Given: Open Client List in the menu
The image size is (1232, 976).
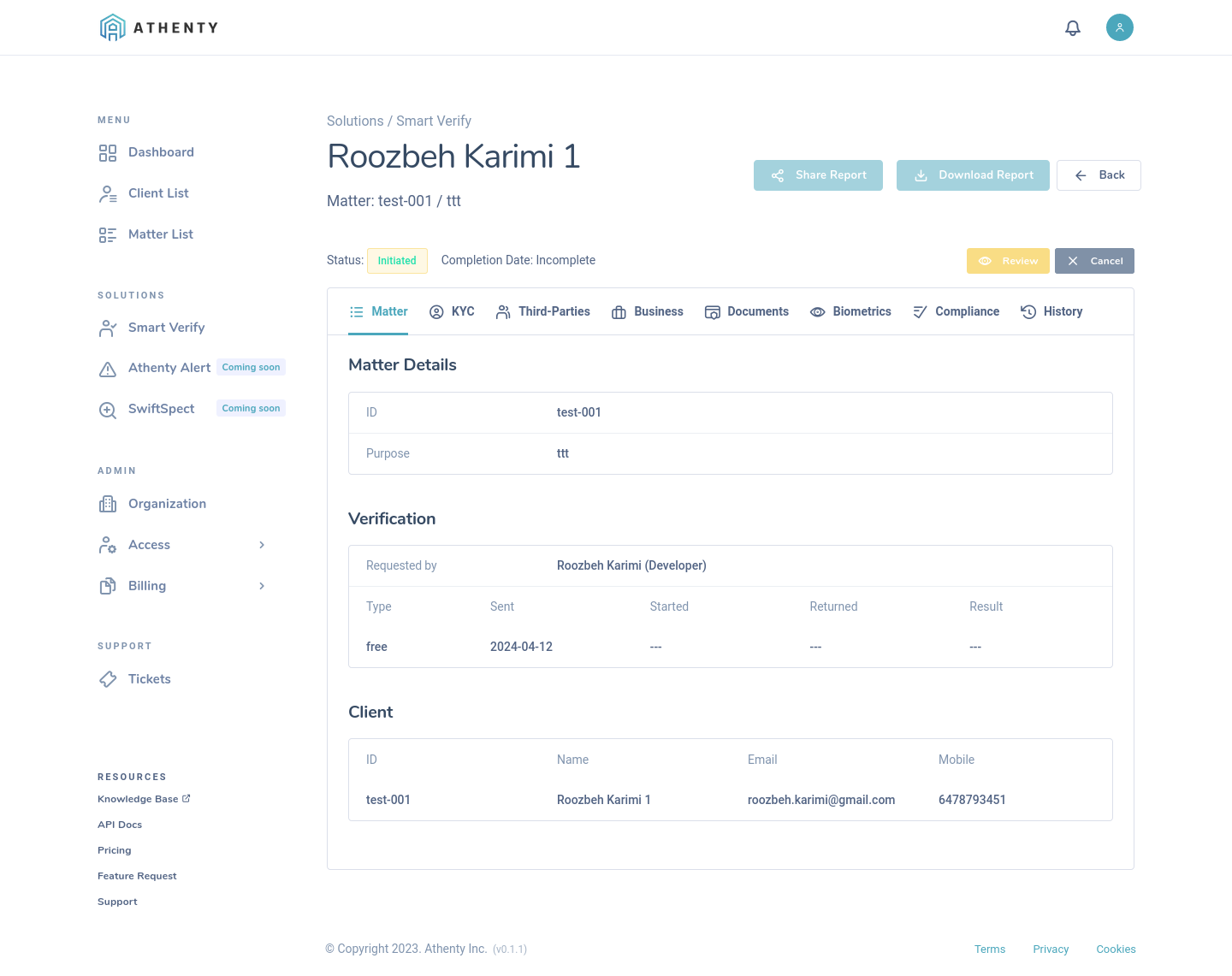Looking at the screenshot, I should 158,193.
